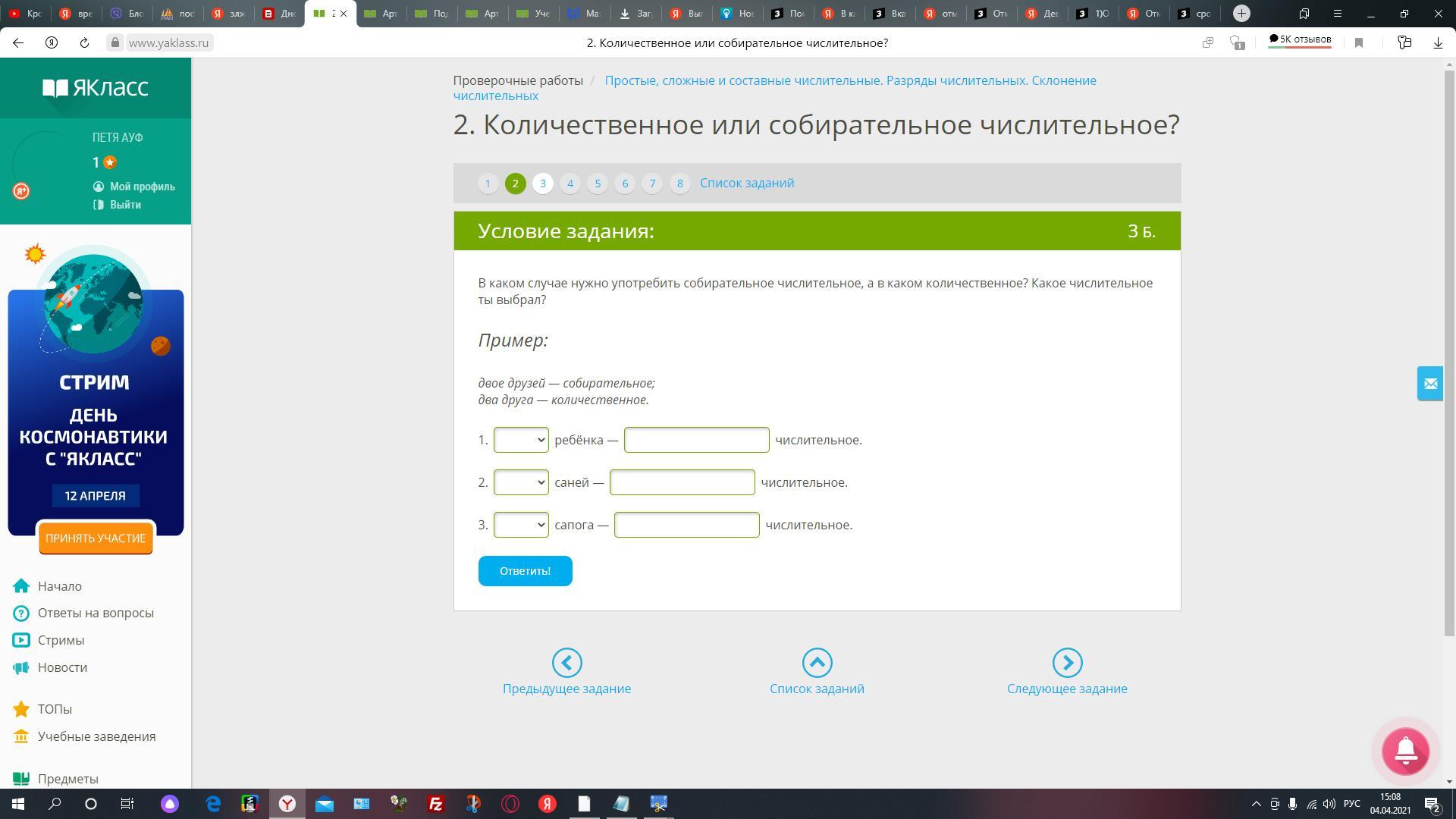
Task: Click the pink notification bell icon
Action: [x=1405, y=751]
